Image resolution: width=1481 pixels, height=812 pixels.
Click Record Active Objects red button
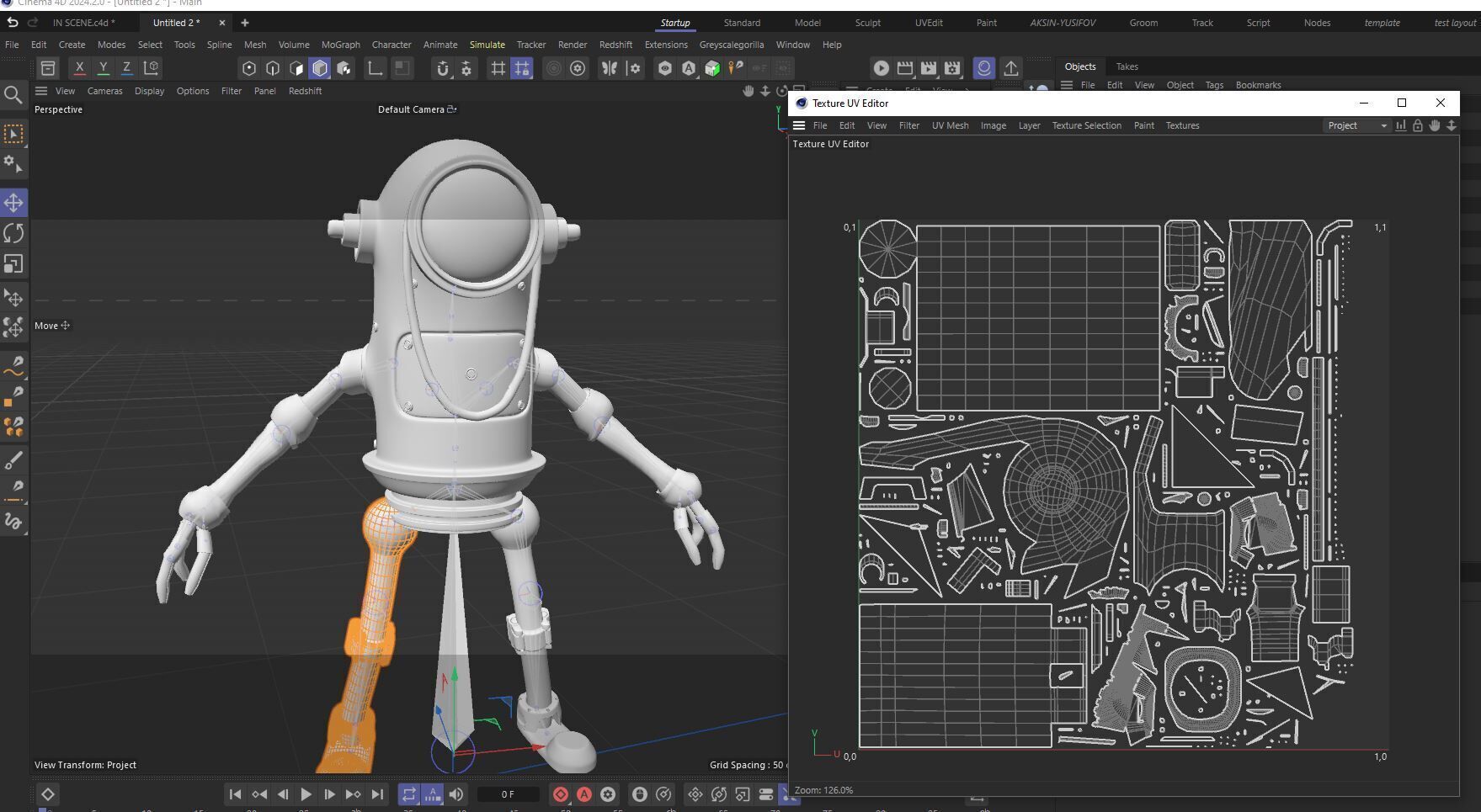click(560, 794)
